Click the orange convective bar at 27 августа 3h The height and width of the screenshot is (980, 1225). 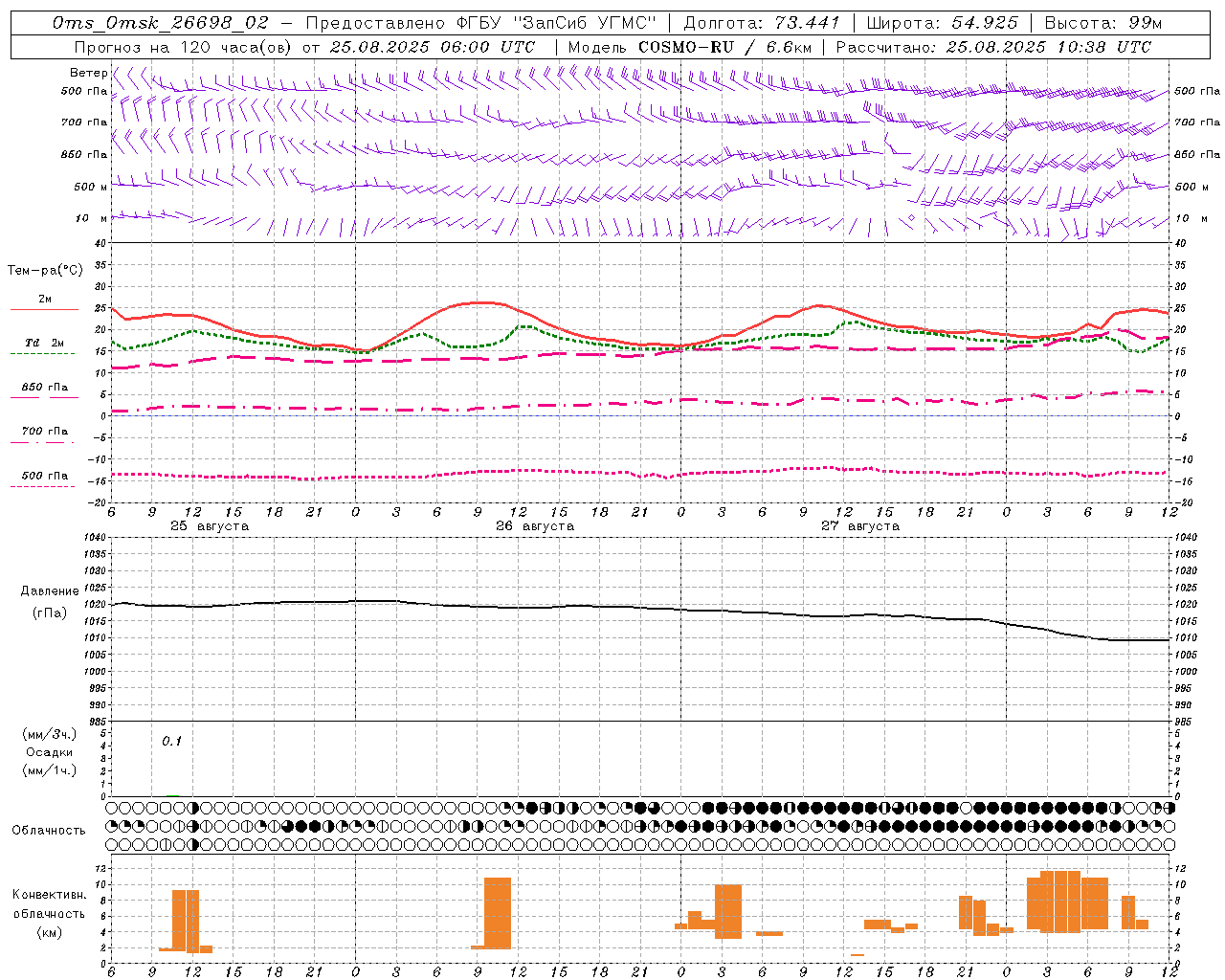click(728, 911)
